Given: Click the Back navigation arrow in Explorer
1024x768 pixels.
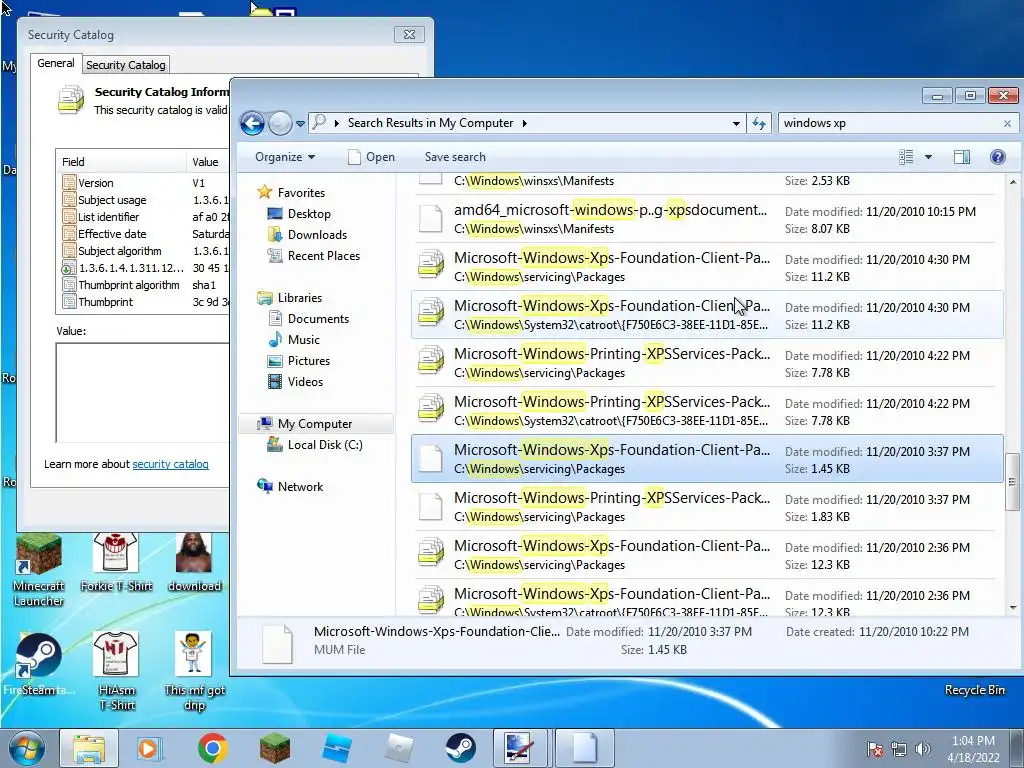Looking at the screenshot, I should tap(252, 123).
